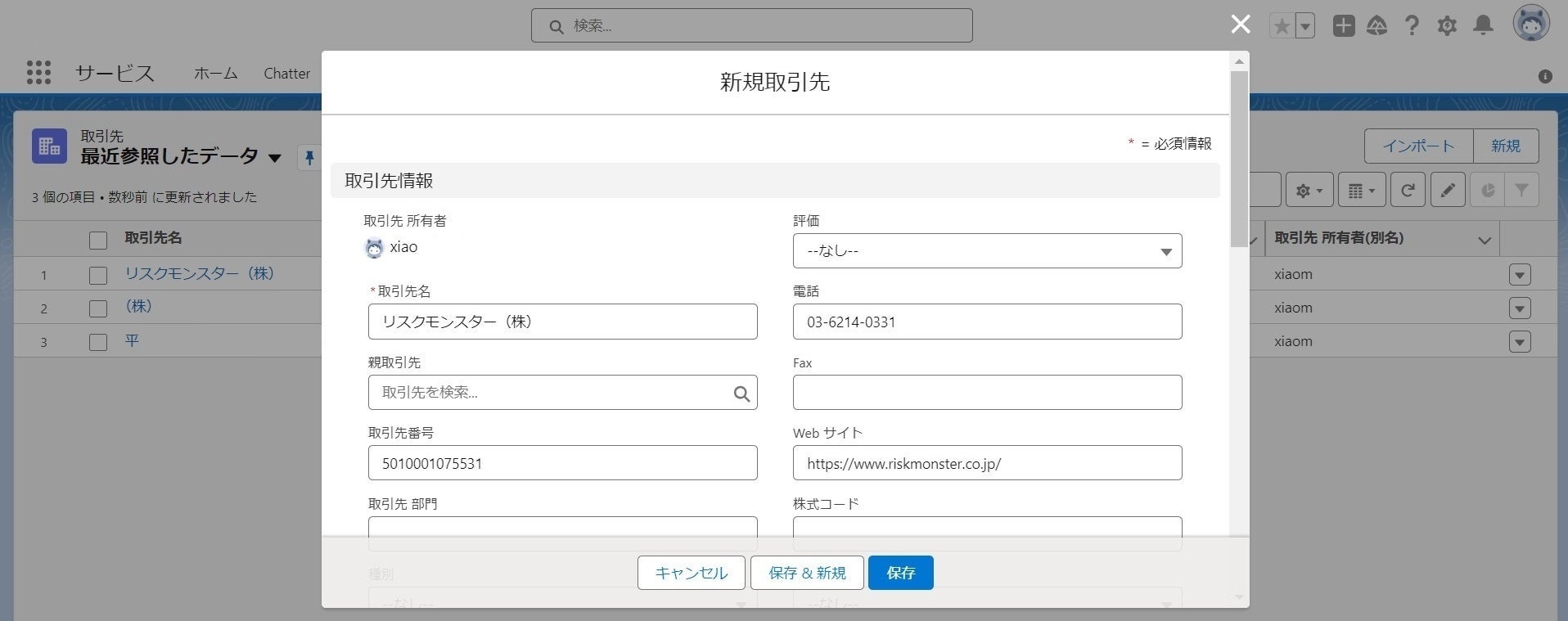The image size is (1568, 621).
Task: Click the App Launcher grid icon
Action: pyautogui.click(x=38, y=73)
